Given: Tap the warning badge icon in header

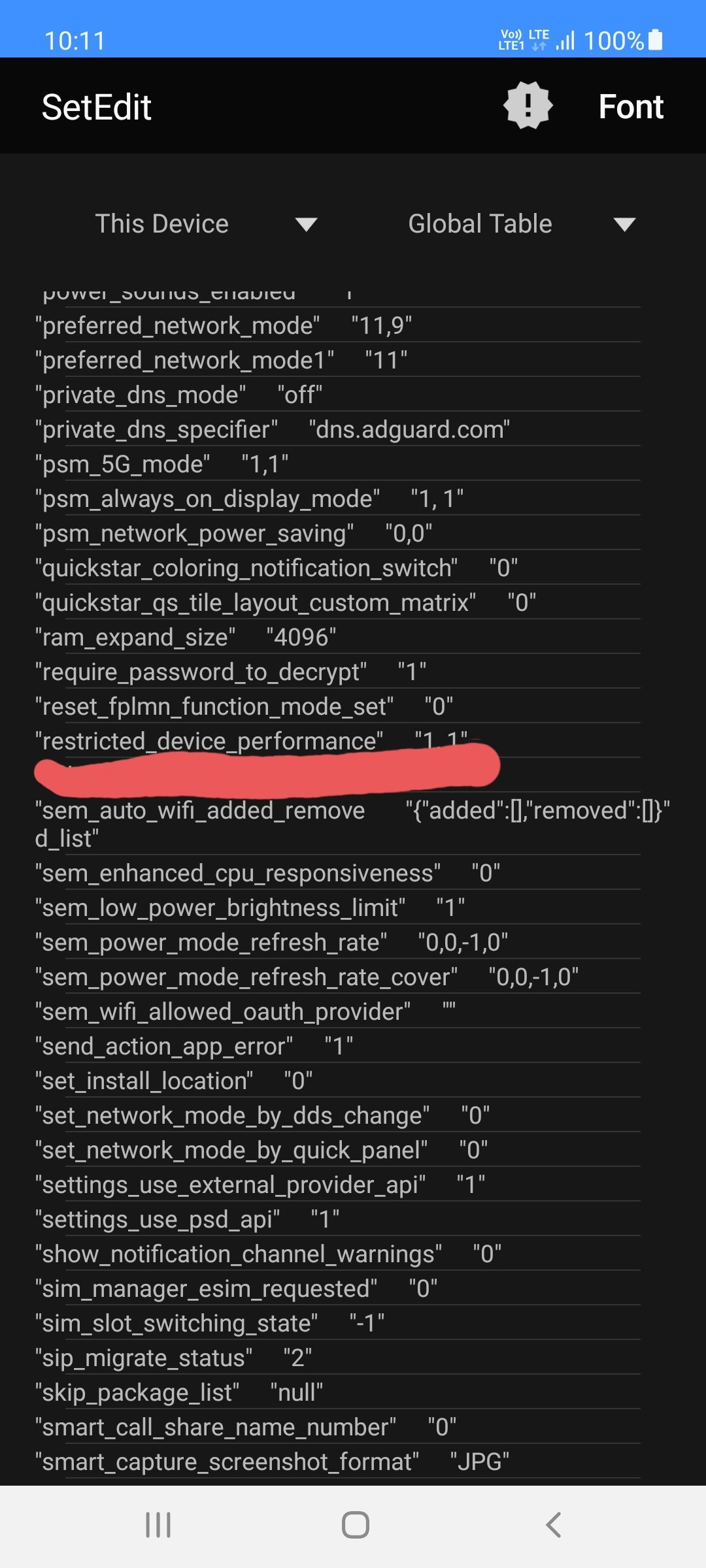Looking at the screenshot, I should [528, 106].
